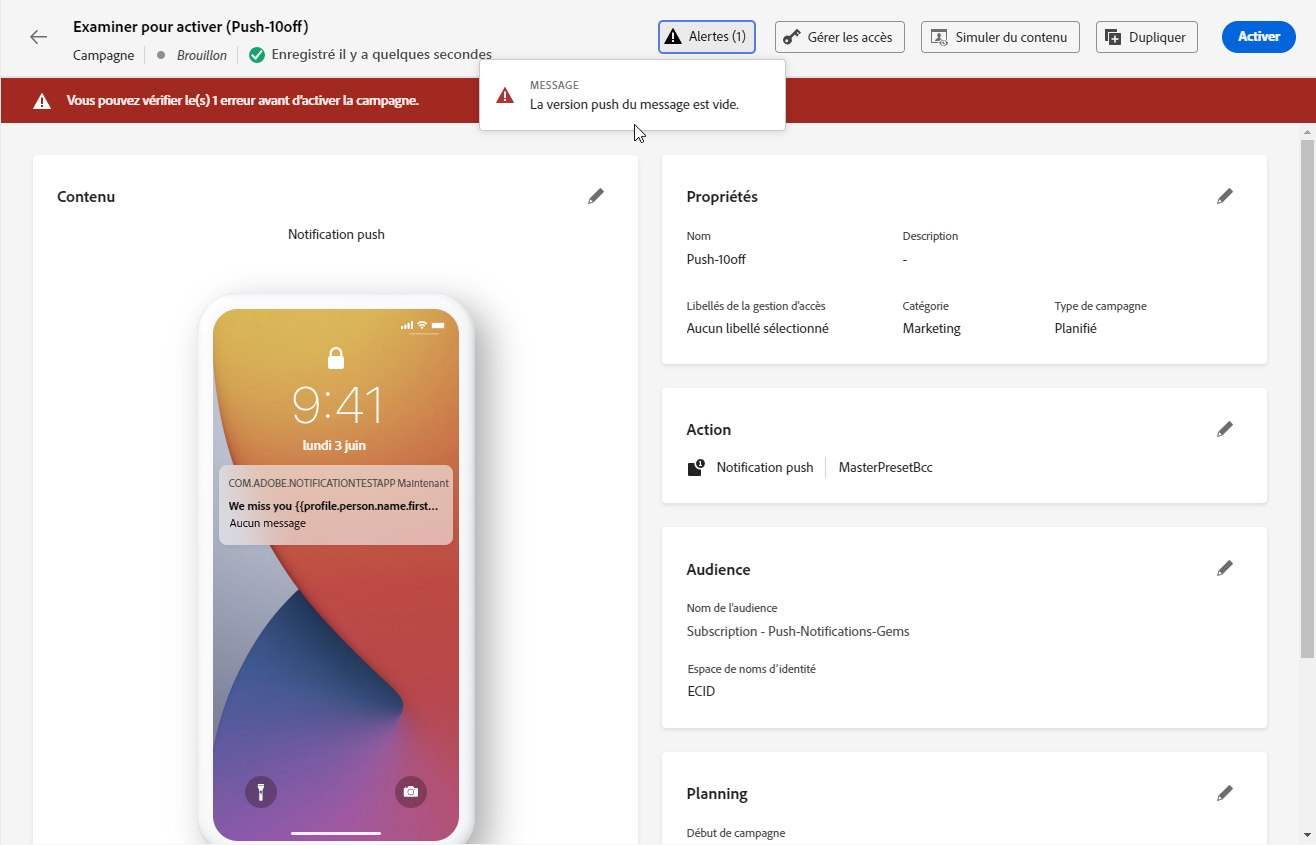
Task: Tap the flashlight icon on phone preview
Action: [x=261, y=792]
